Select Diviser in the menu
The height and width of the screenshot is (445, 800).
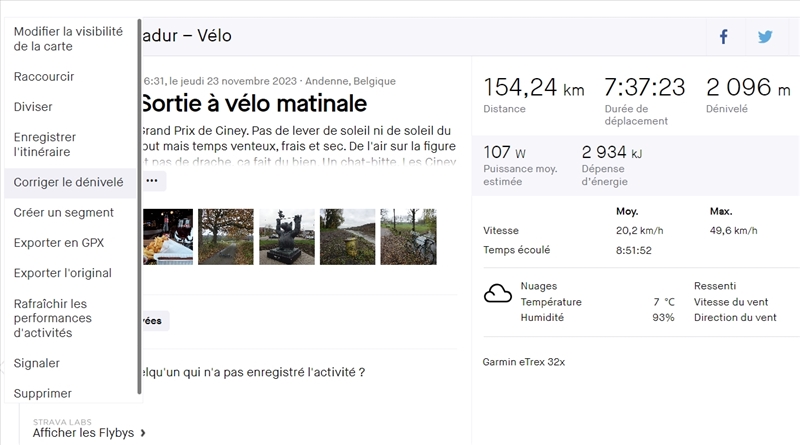[x=33, y=107]
